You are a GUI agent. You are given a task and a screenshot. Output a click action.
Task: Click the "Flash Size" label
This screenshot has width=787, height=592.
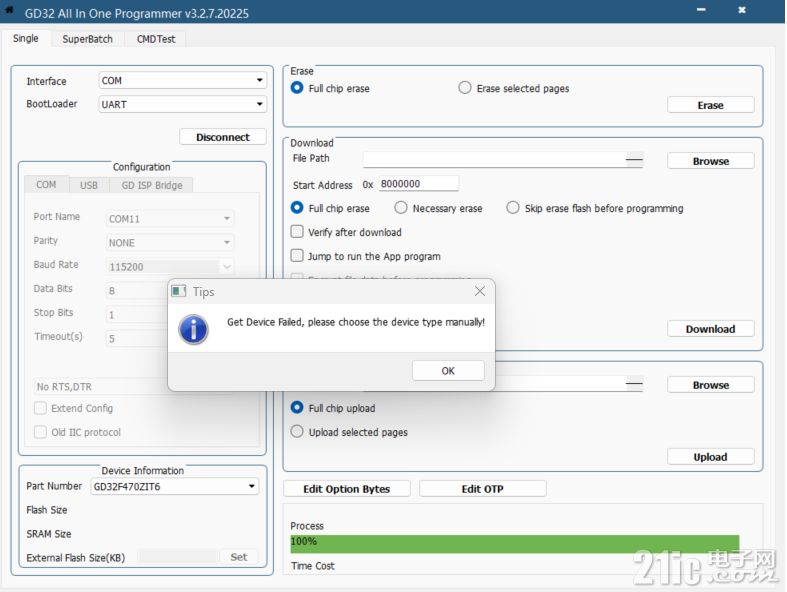pyautogui.click(x=47, y=510)
